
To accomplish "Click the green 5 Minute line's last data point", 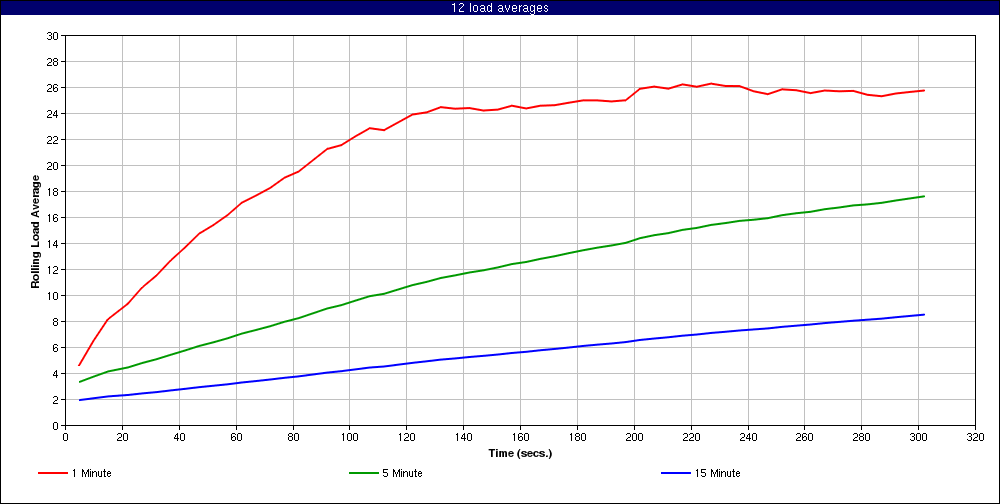I will (924, 196).
